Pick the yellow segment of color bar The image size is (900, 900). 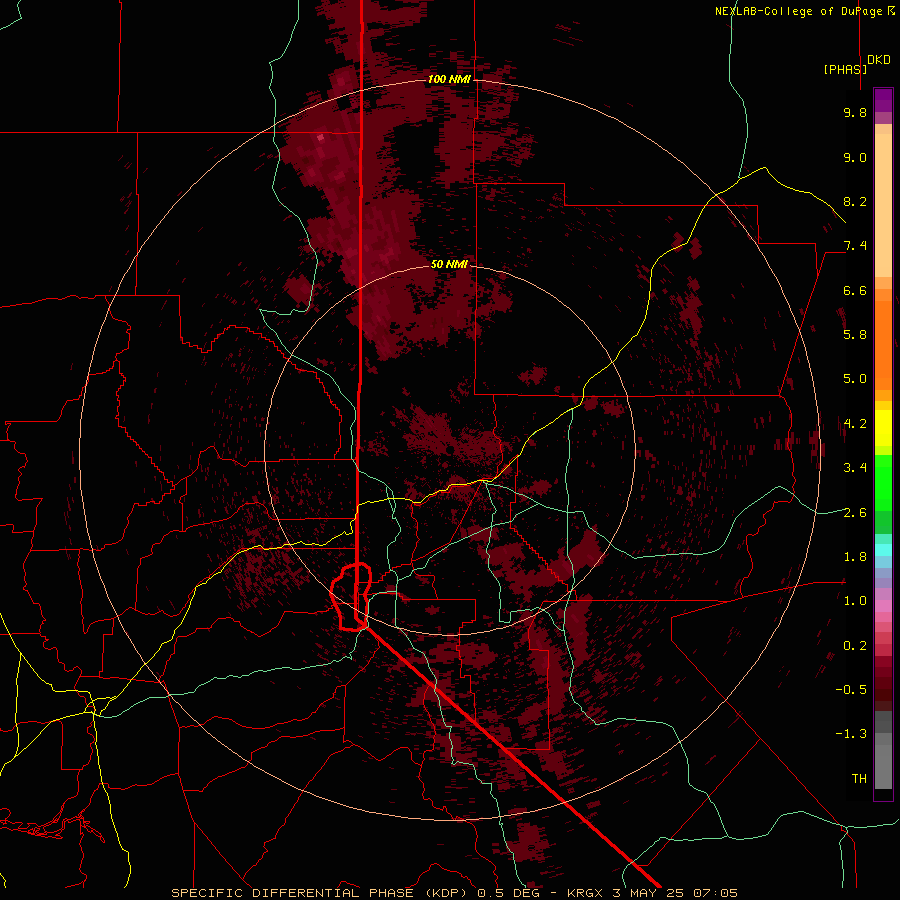pyautogui.click(x=883, y=428)
